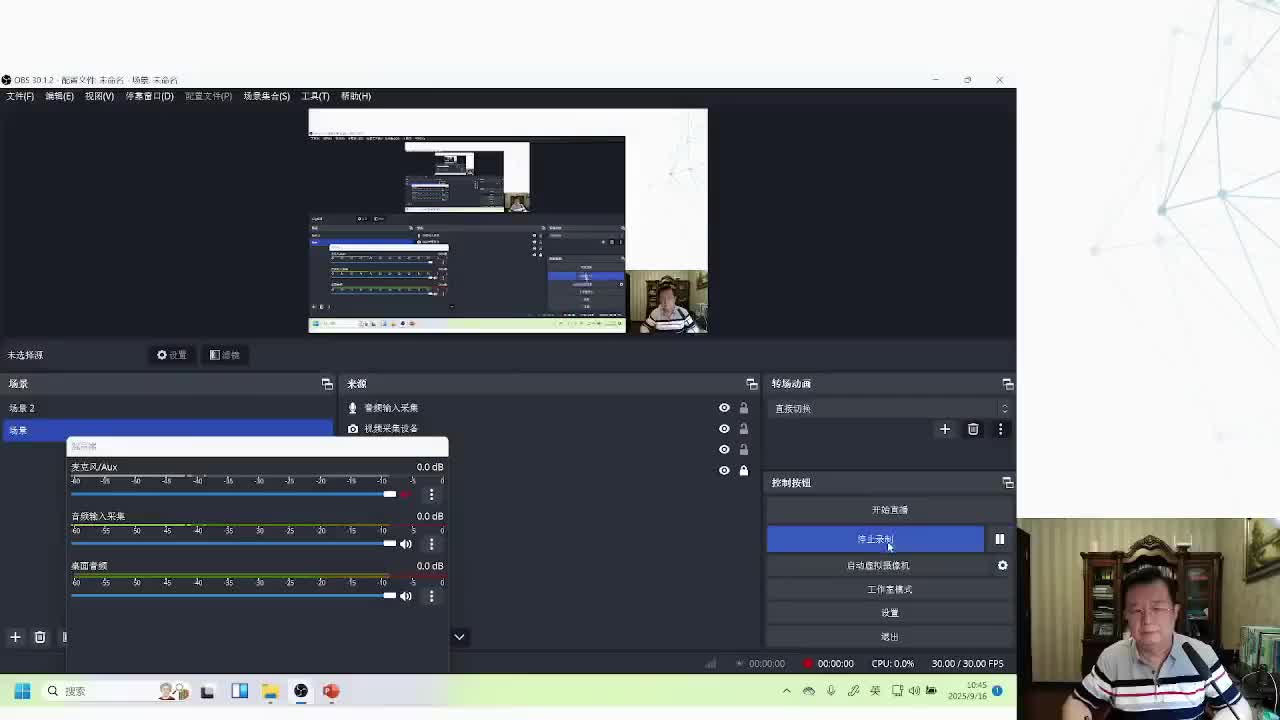
Task: Remove selected scene with trash icon
Action: tap(40, 637)
